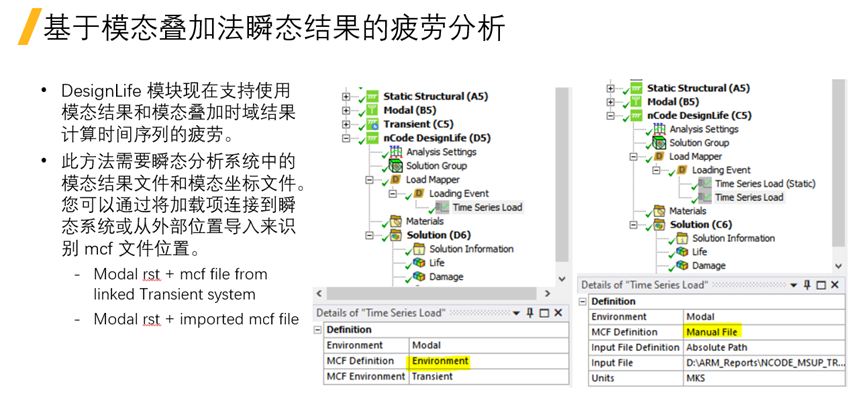Maximize the Details panel containing Units row
865x409 pixels.
[821, 285]
